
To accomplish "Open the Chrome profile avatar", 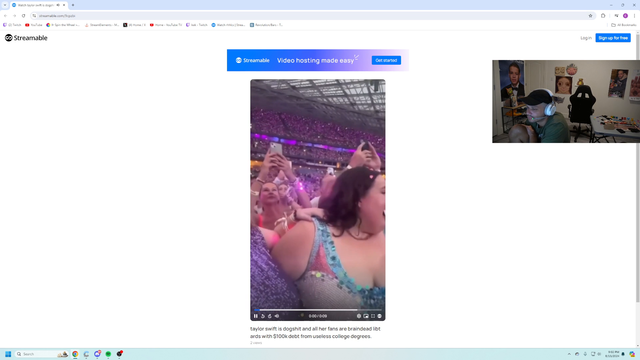I will pos(625,16).
